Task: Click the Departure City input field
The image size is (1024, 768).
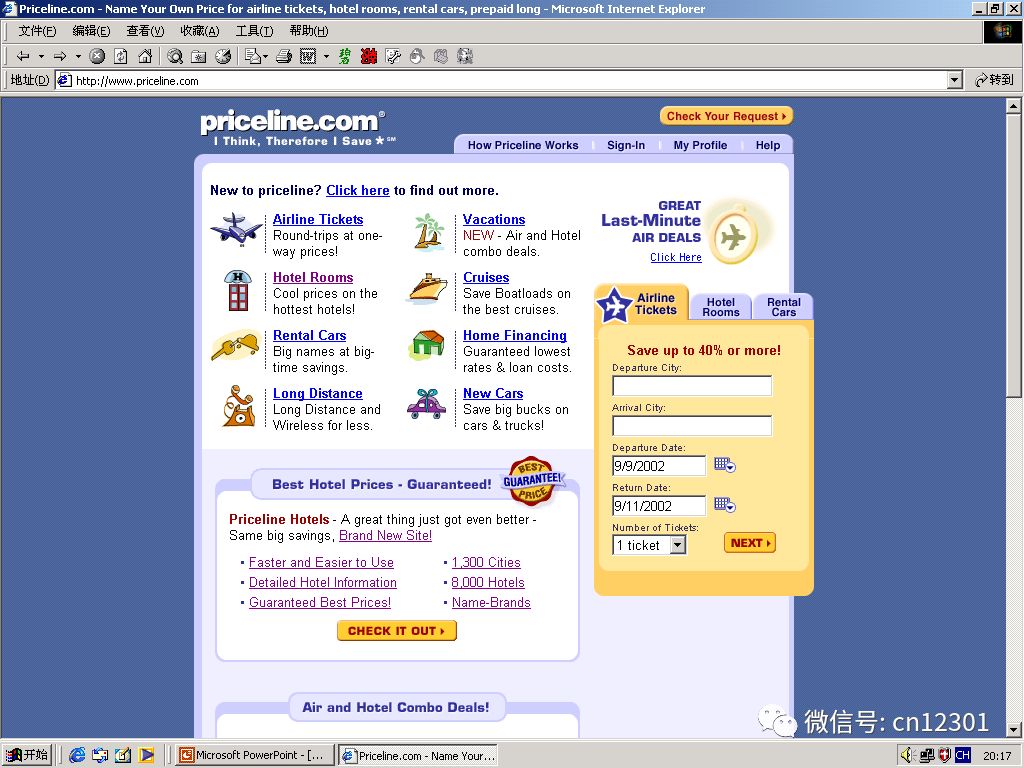Action: [x=692, y=385]
